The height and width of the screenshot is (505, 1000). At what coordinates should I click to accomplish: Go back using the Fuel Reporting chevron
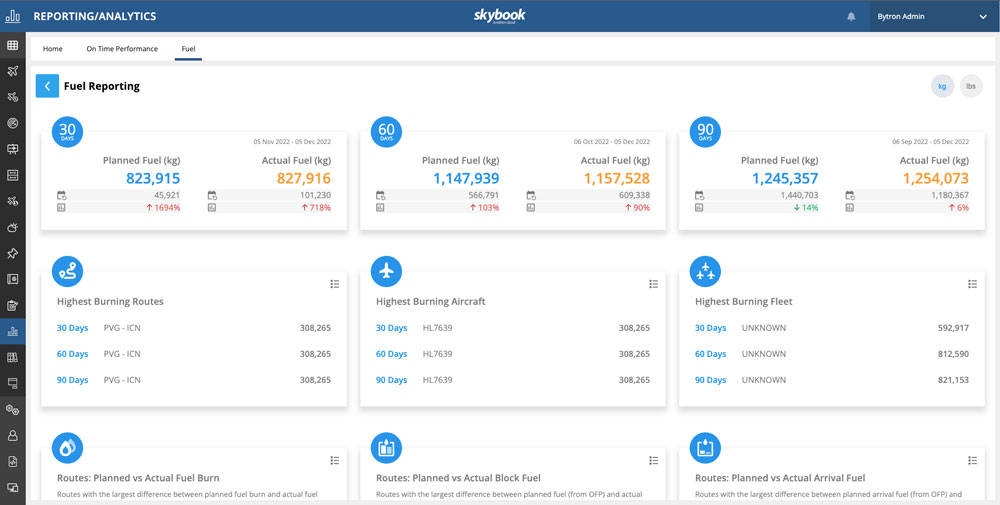tap(47, 86)
